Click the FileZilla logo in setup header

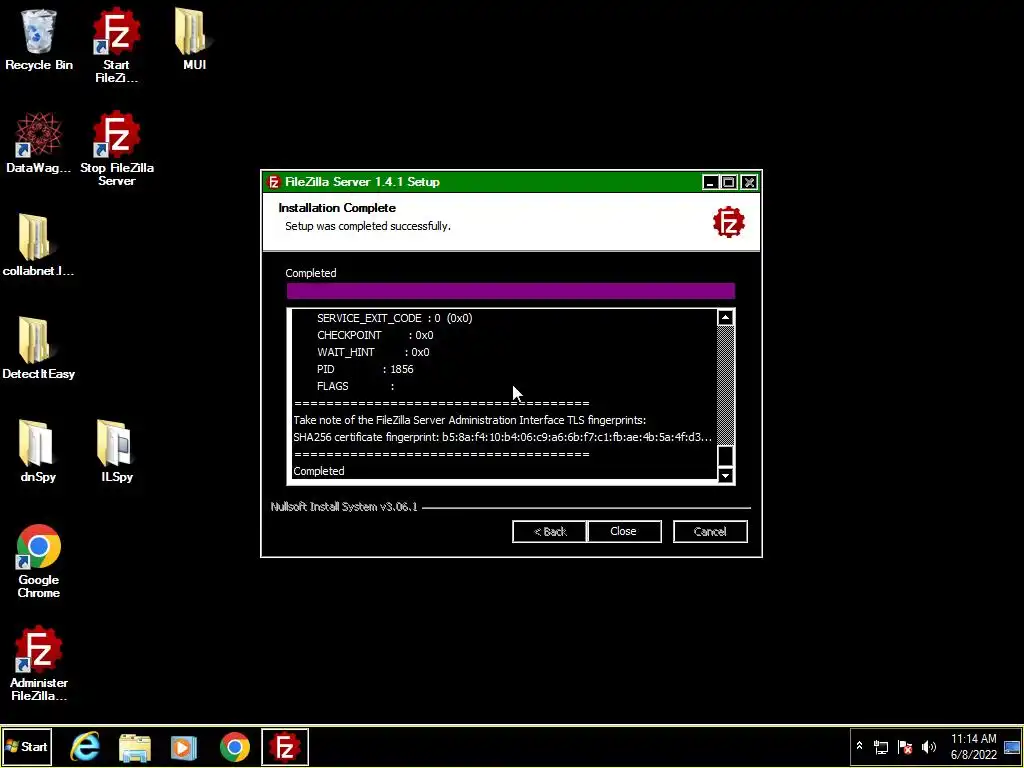coord(729,223)
